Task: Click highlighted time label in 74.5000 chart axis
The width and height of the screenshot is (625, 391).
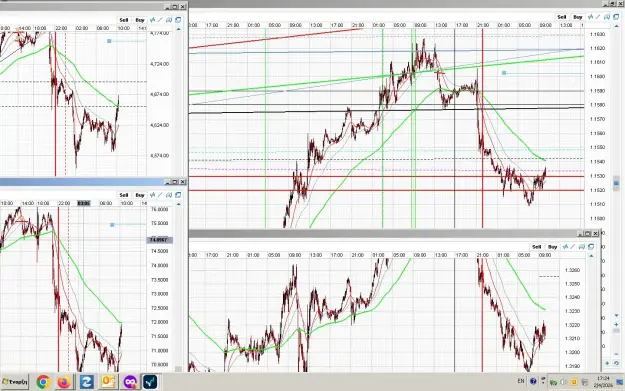Action: click(x=84, y=203)
